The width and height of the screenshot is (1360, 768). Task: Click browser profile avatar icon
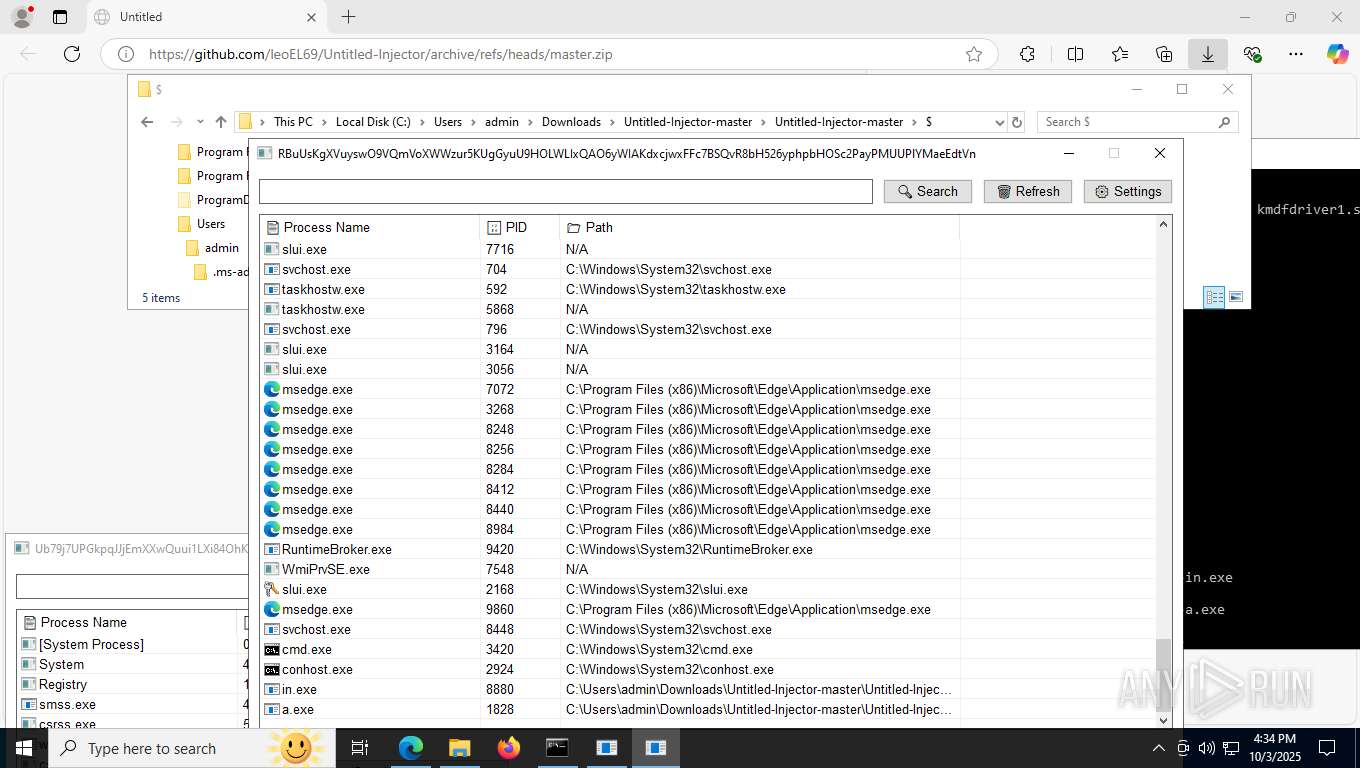[x=21, y=17]
